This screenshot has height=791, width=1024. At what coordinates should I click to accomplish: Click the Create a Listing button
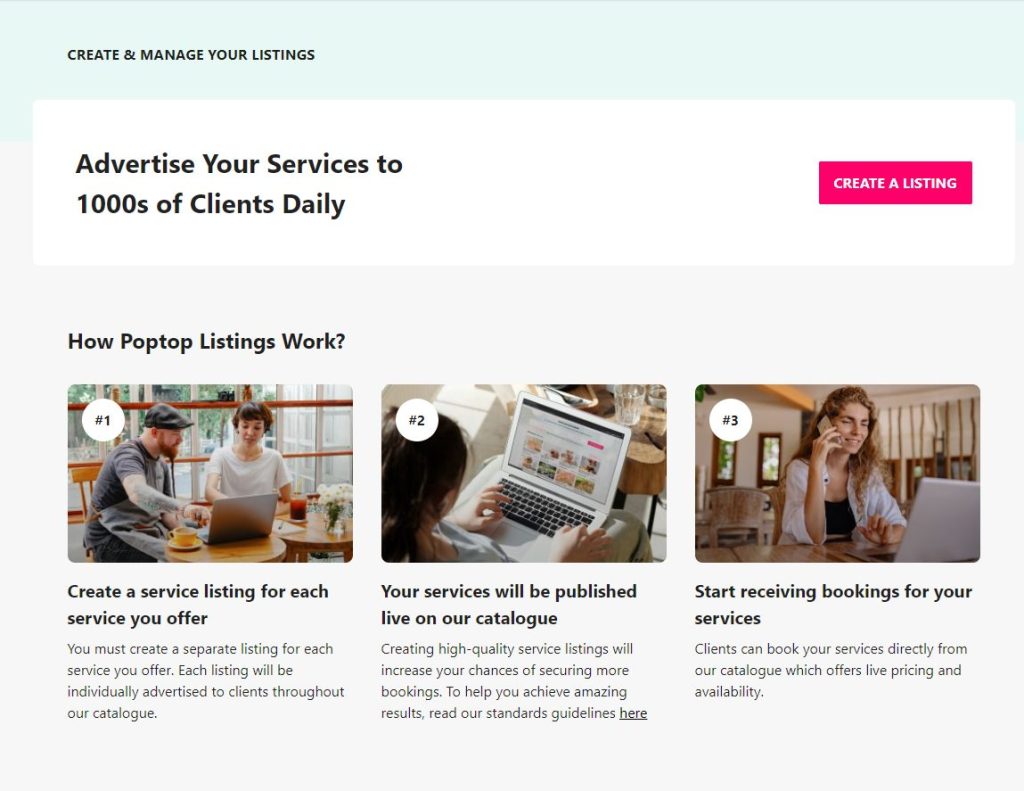[895, 183]
